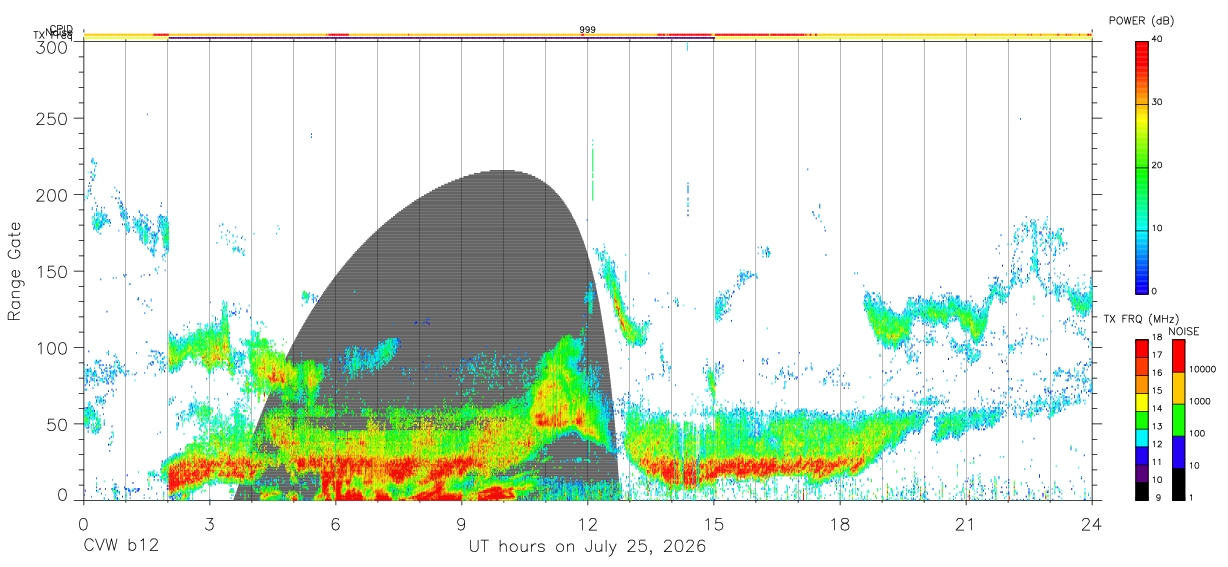Click the 250 tick label on the Range Gate axis

click(x=54, y=119)
